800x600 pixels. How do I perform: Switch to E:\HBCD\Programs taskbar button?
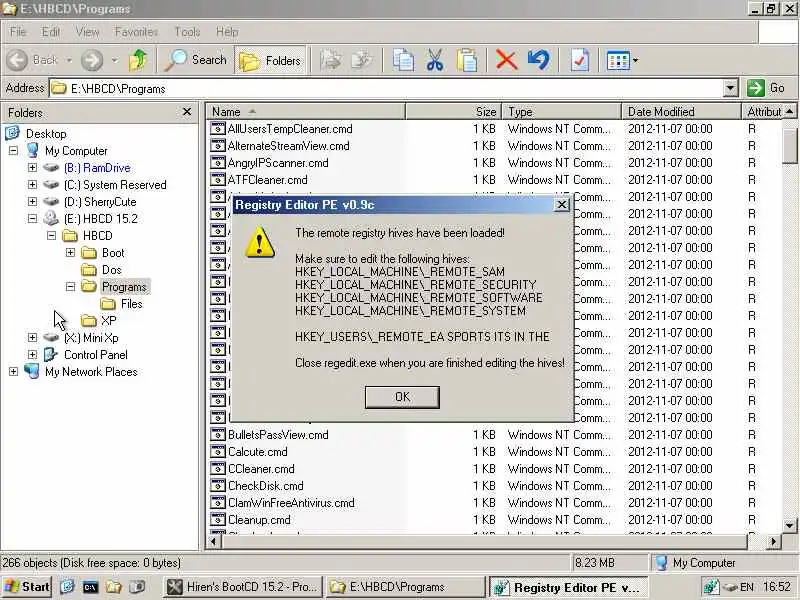(x=405, y=587)
